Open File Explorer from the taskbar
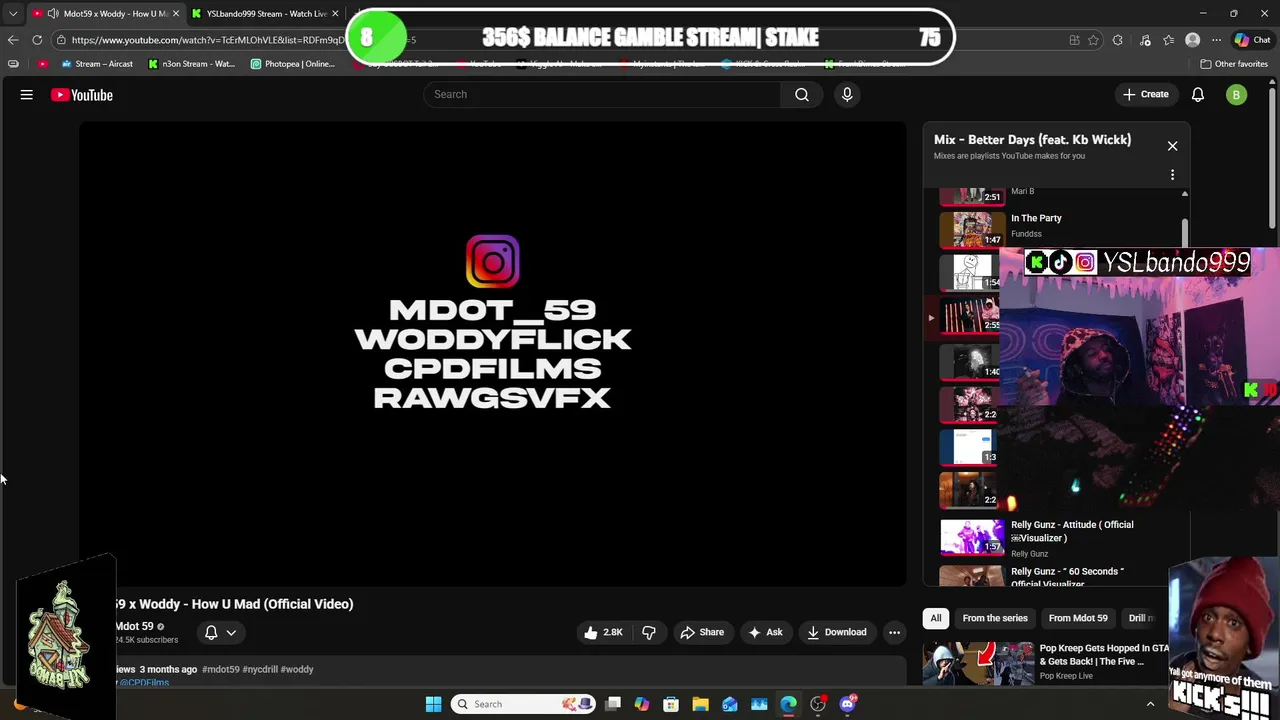This screenshot has height=720, width=1280. pos(700,704)
